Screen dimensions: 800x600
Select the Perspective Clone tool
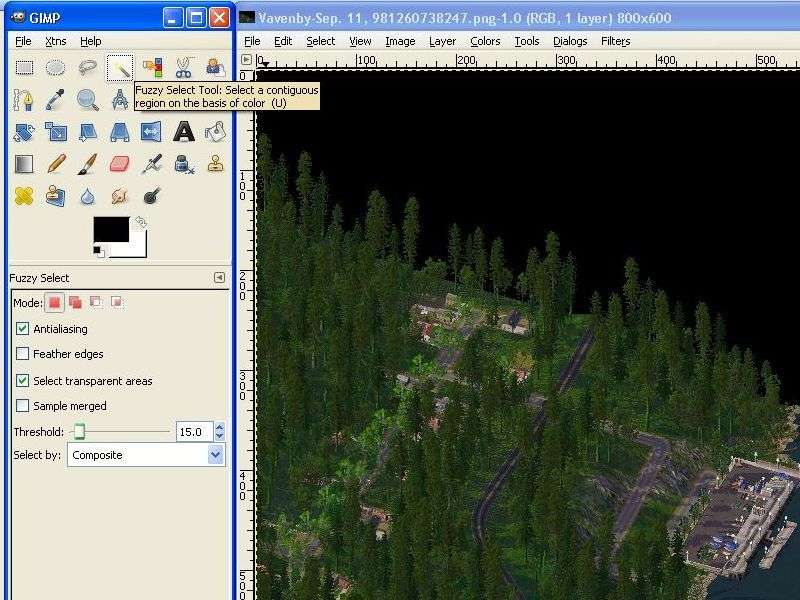click(x=56, y=196)
